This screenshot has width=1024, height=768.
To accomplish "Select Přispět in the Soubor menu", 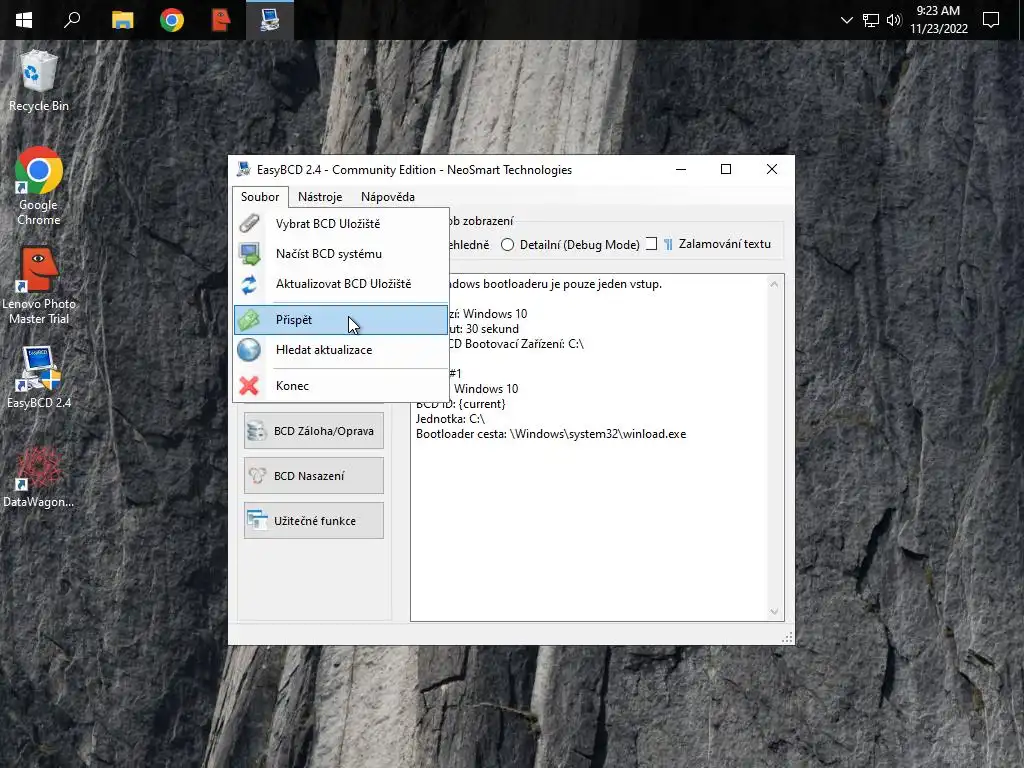I will point(341,320).
